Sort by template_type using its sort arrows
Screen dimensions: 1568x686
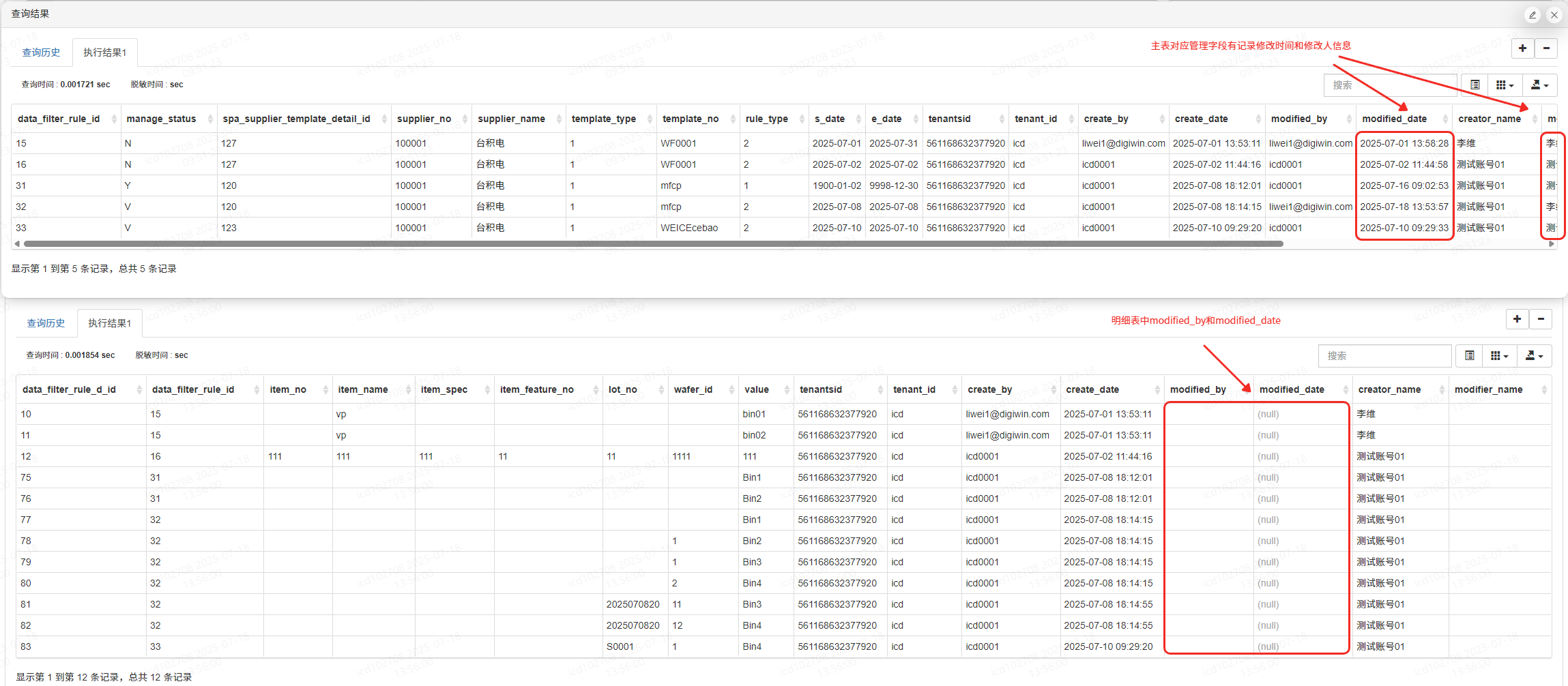pyautogui.click(x=650, y=119)
